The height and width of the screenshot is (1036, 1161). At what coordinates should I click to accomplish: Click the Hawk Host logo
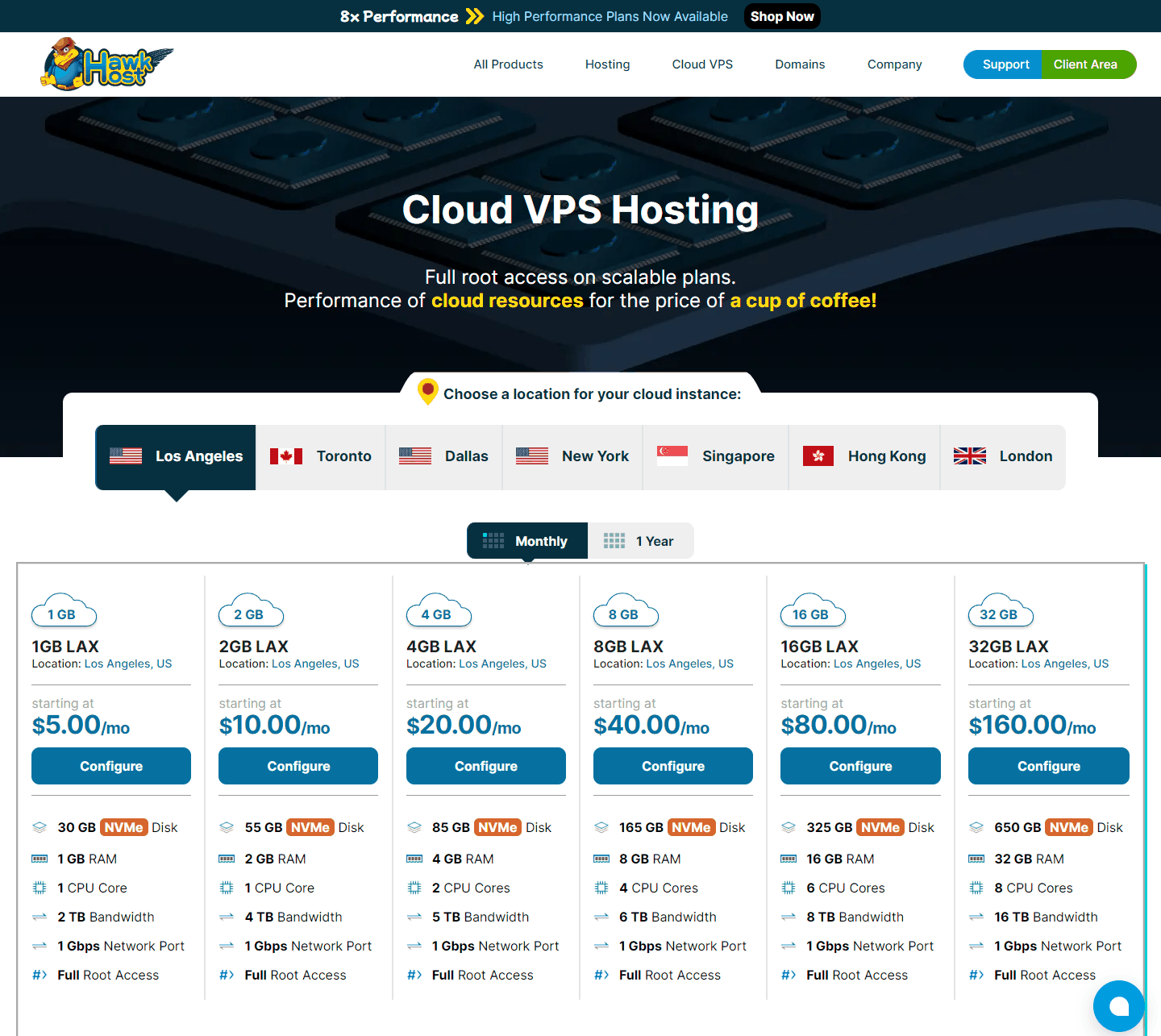(107, 64)
